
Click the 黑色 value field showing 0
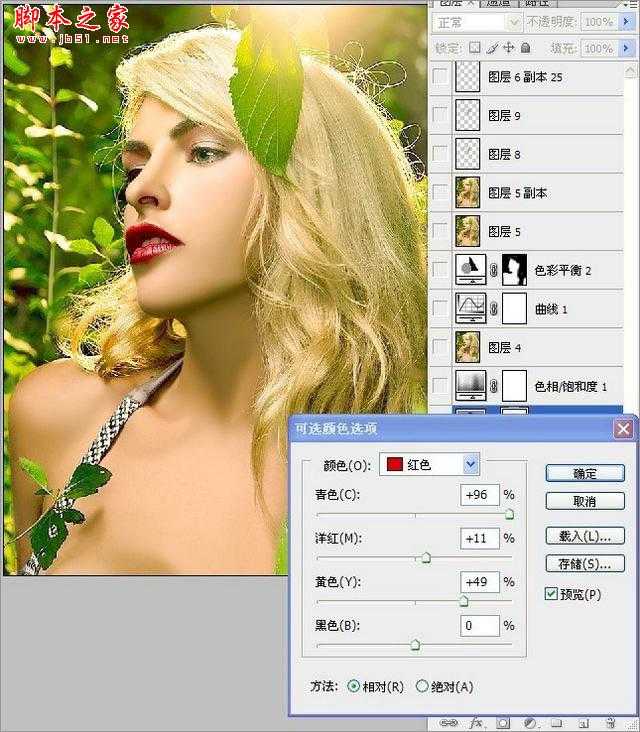point(480,625)
